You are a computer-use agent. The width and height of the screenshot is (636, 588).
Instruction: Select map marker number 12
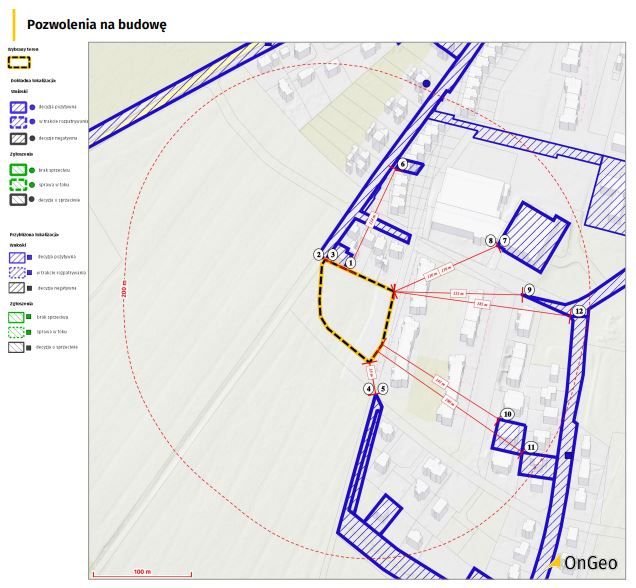579,312
